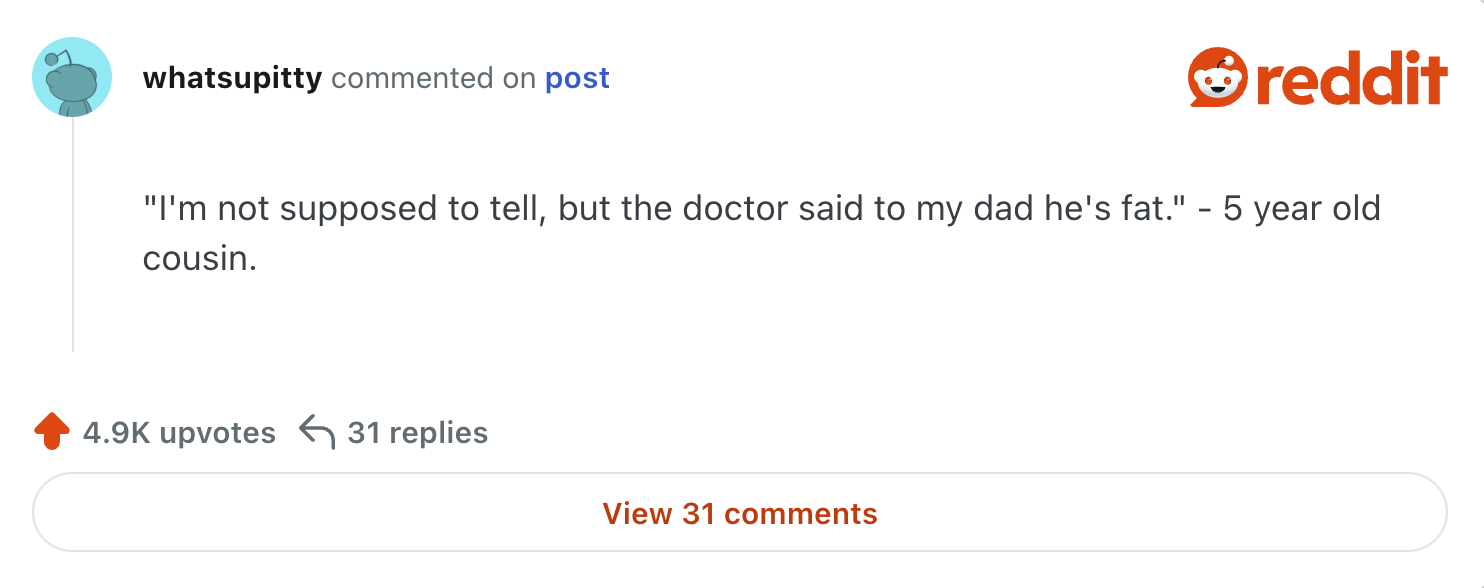
Task: Click the word "cousin." in the comment
Action: click(x=200, y=259)
